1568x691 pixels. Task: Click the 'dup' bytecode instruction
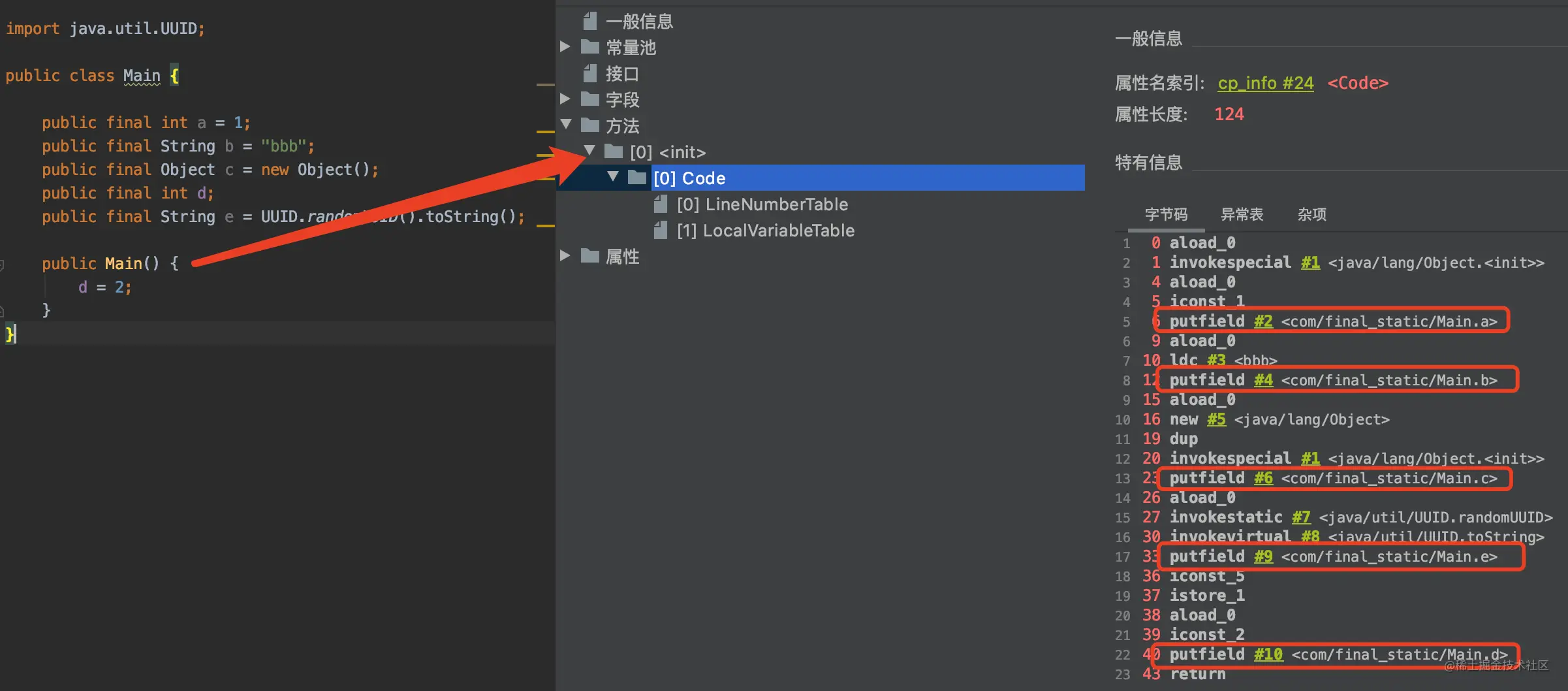(1184, 439)
